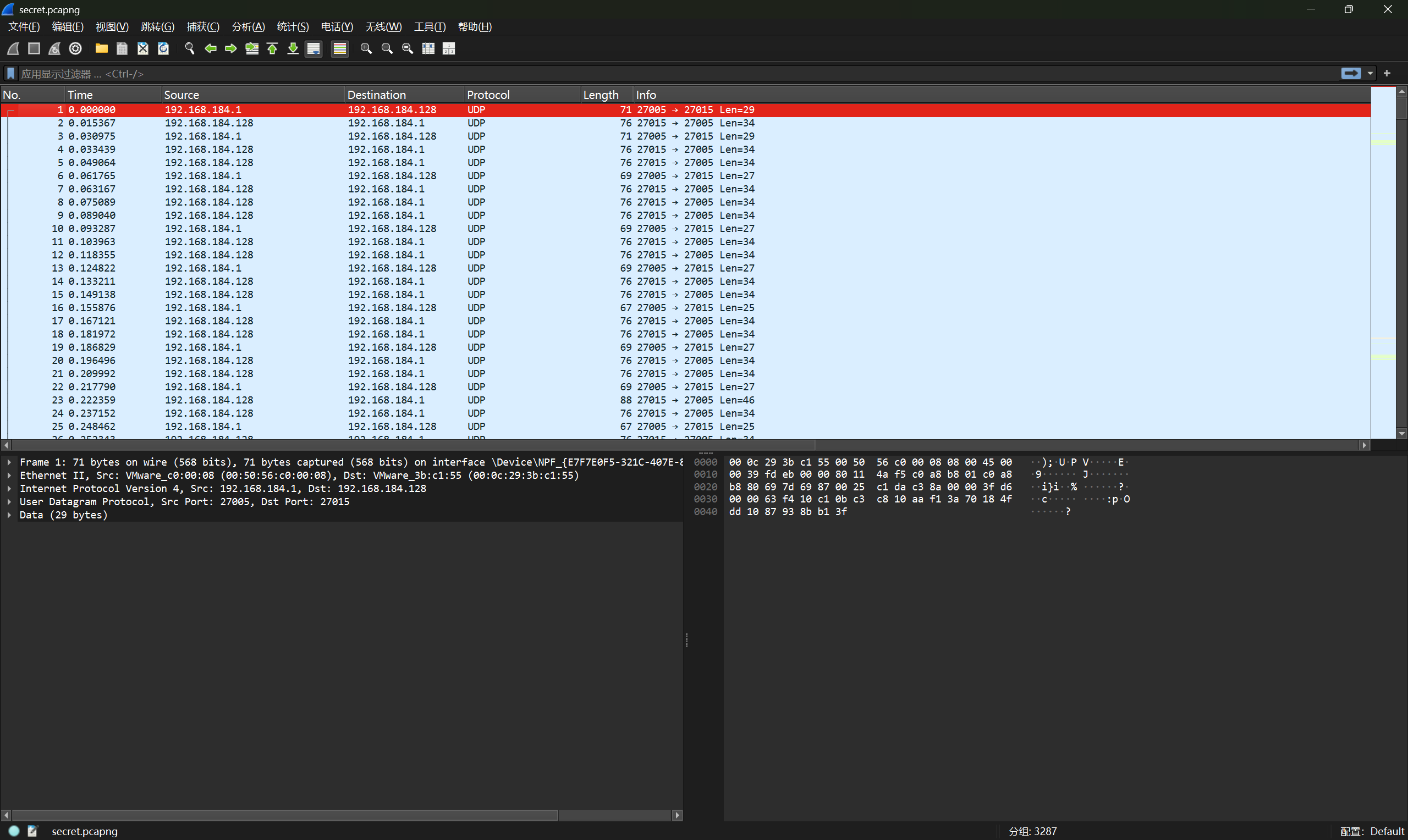Reload this capture file
Viewport: 1408px width, 840px height.
point(163,49)
